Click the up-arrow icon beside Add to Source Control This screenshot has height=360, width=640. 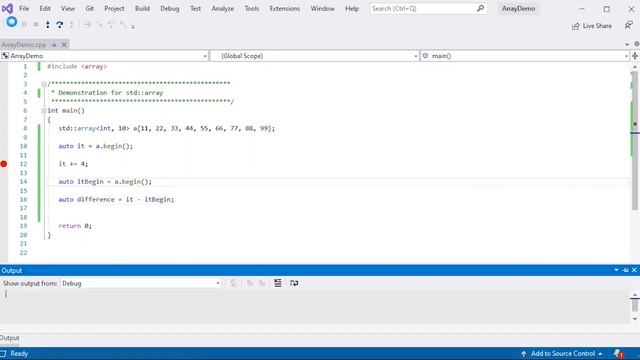(523, 354)
